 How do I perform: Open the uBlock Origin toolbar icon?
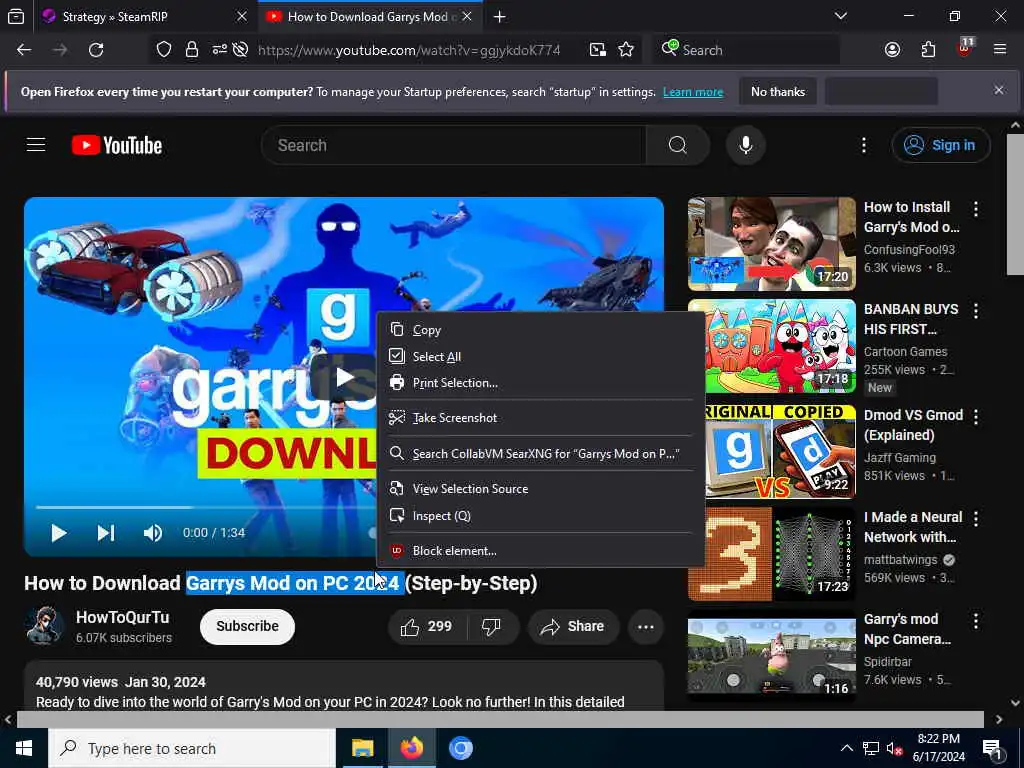tap(965, 48)
